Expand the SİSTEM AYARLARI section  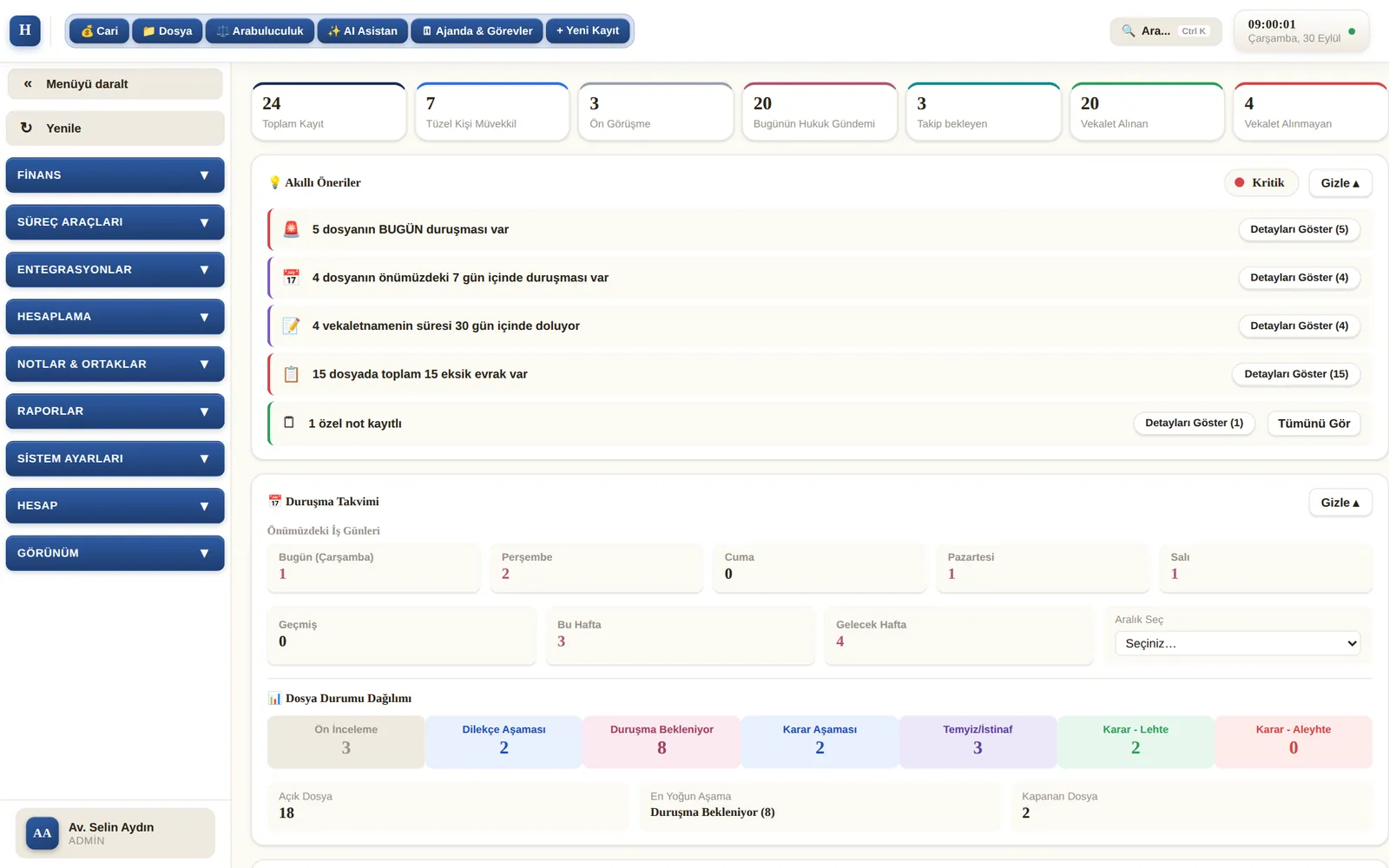(115, 458)
